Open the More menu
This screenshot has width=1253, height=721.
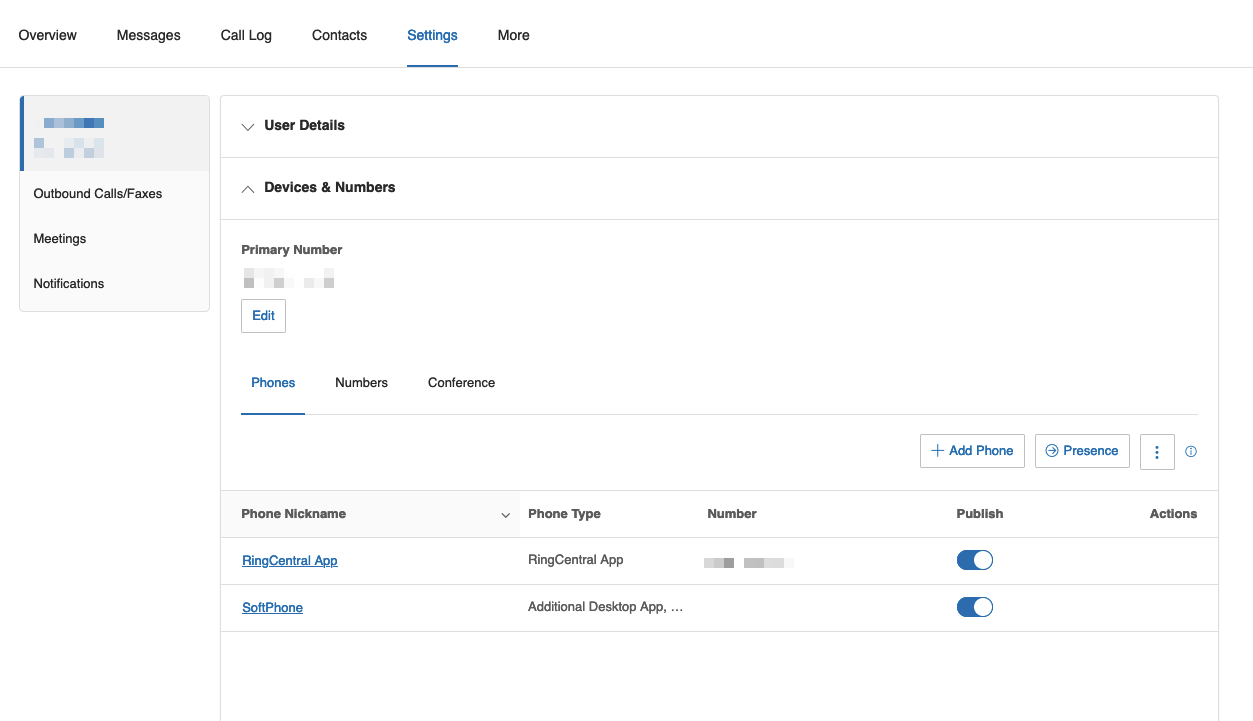[x=513, y=35]
